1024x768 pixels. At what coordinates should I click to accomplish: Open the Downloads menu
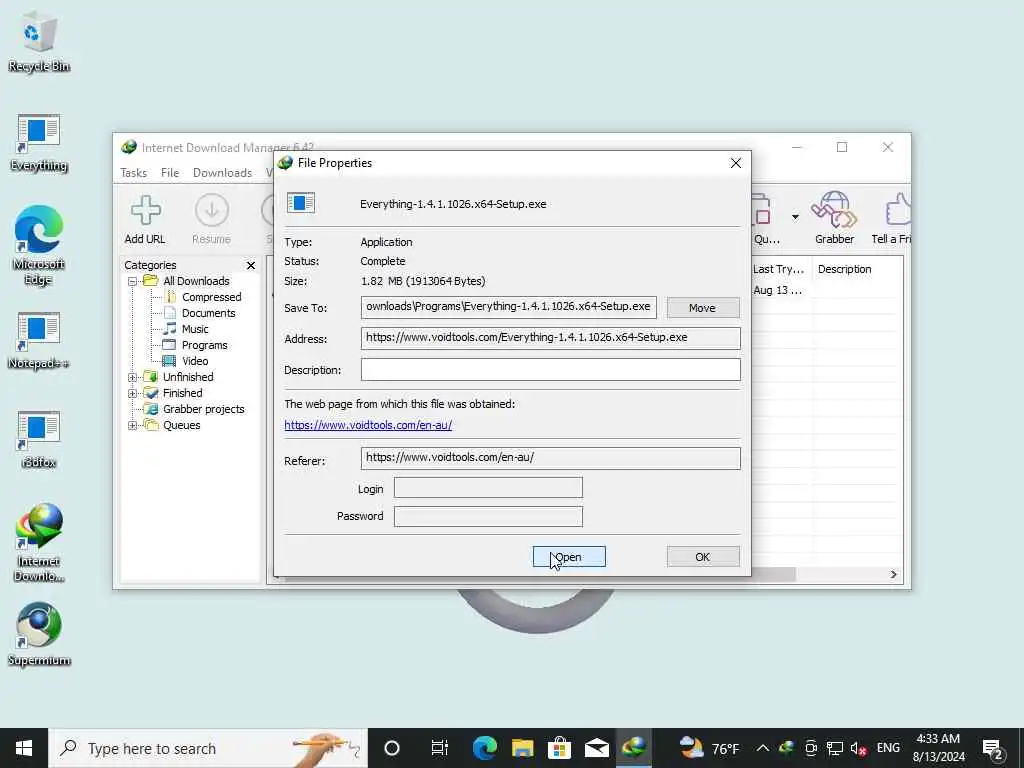coord(222,172)
